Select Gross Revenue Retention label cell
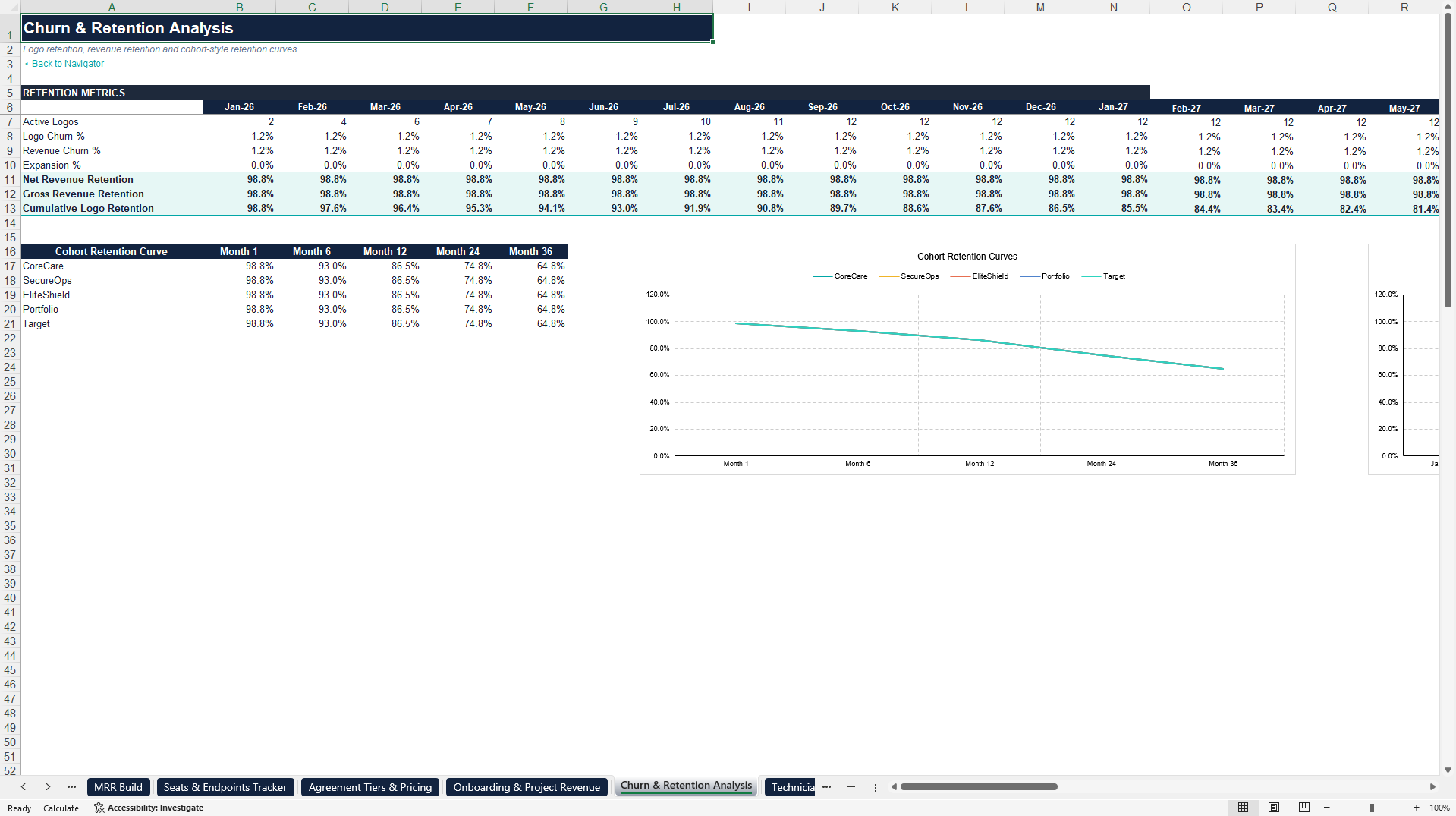 [112, 194]
